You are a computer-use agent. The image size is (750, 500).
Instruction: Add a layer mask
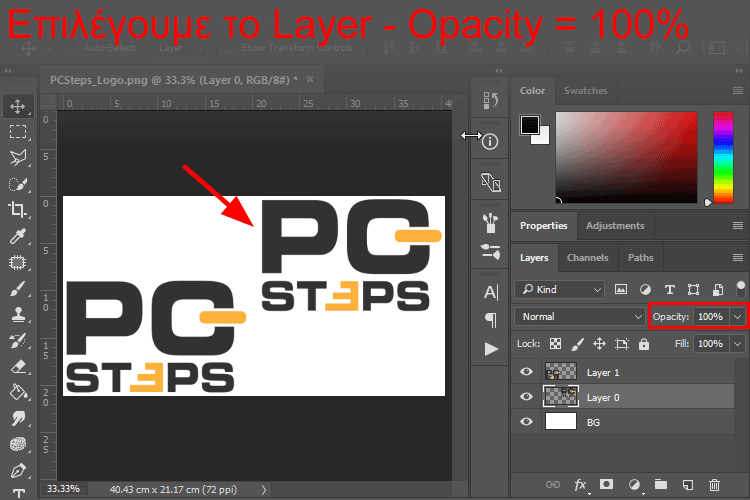click(607, 484)
